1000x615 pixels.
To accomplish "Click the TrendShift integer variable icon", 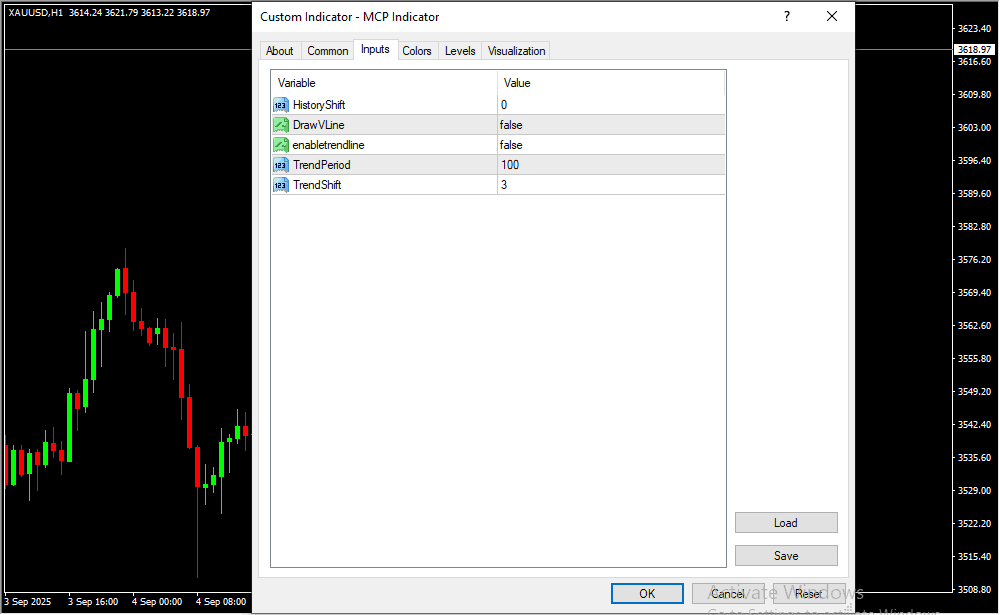I will pos(281,185).
